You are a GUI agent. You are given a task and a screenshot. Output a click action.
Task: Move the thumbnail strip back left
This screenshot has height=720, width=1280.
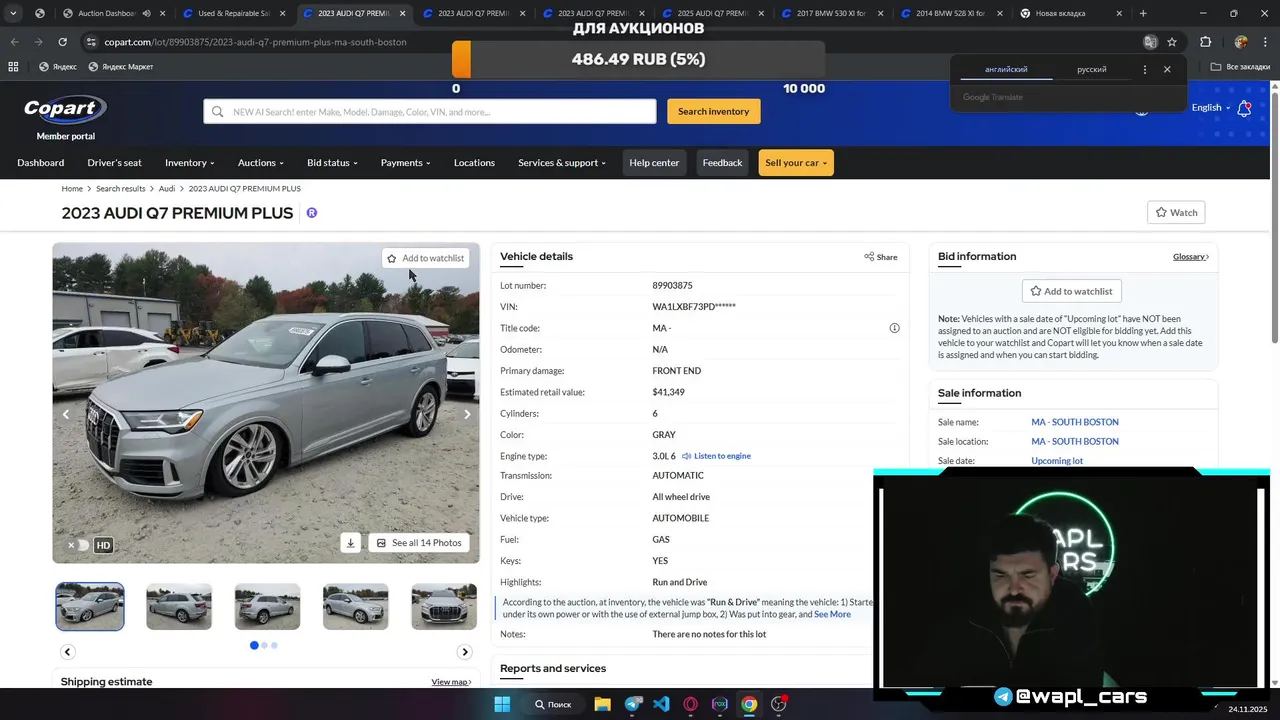point(67,652)
